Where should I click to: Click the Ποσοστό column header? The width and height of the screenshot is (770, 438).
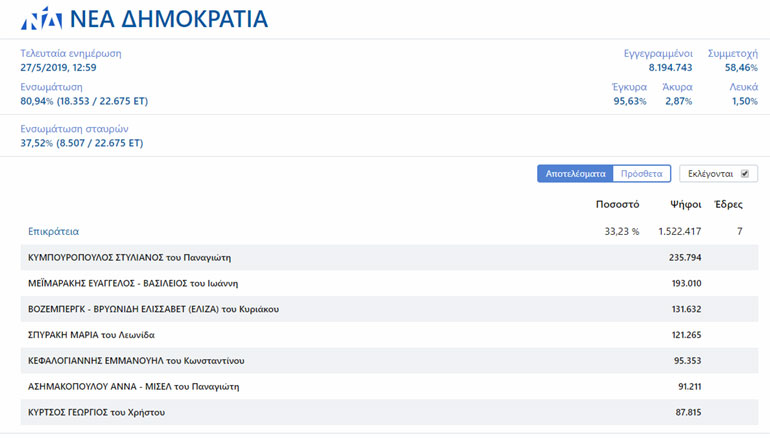pyautogui.click(x=617, y=204)
